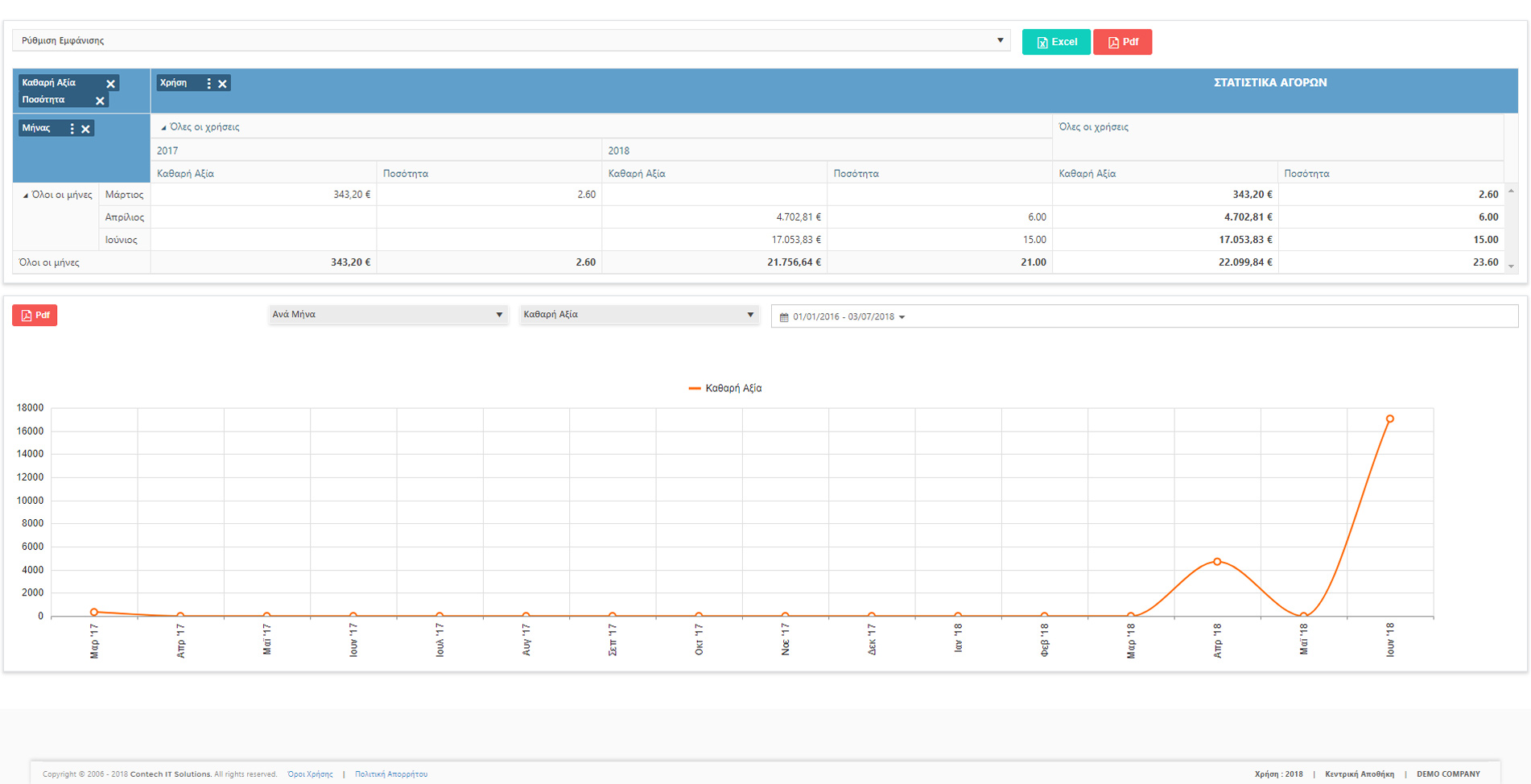Click the 4.702,81 € cell under 2018
Screen dimensions: 1531x784
click(714, 217)
